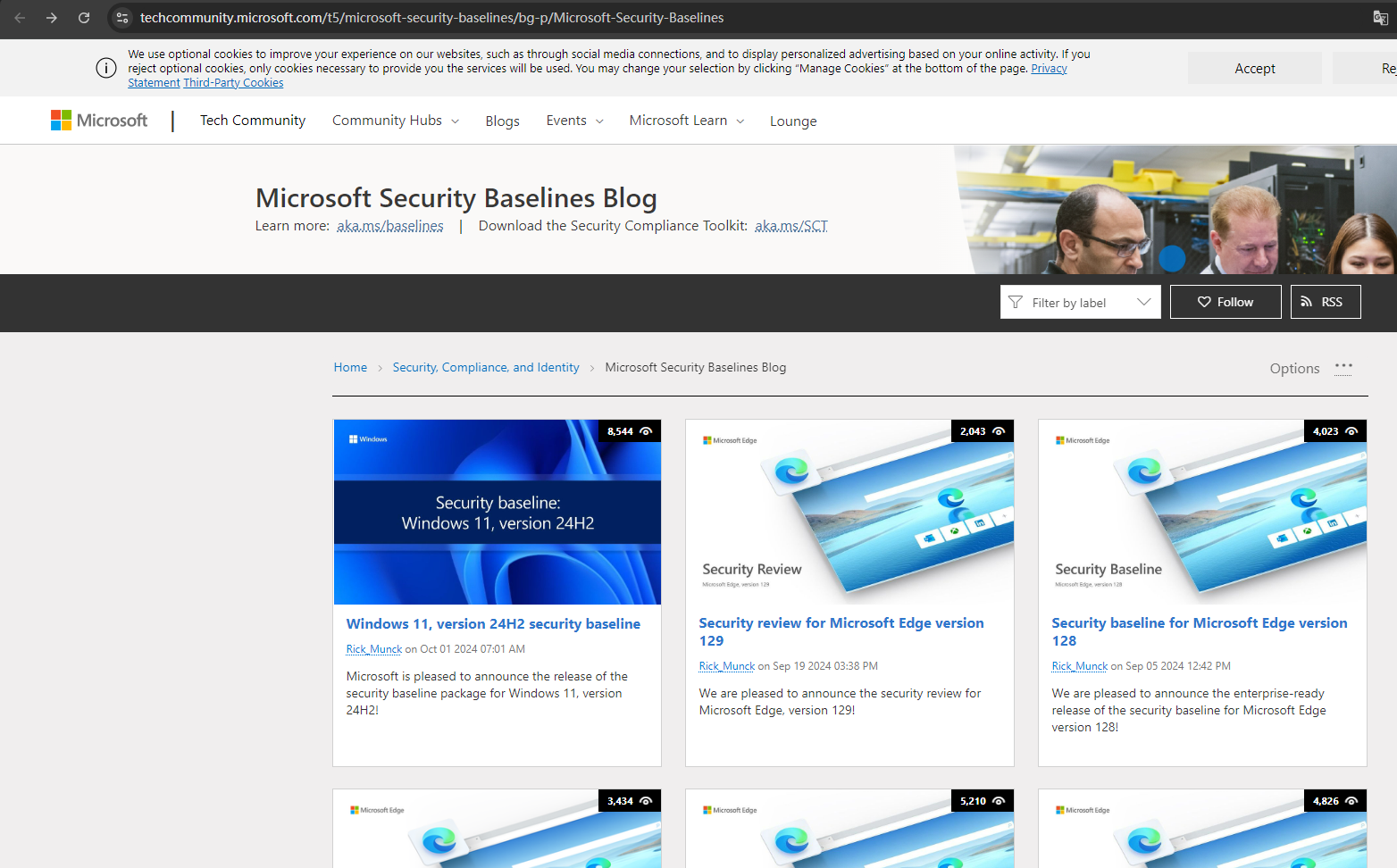Click the translate page icon
The height and width of the screenshot is (868, 1397).
(x=1380, y=18)
